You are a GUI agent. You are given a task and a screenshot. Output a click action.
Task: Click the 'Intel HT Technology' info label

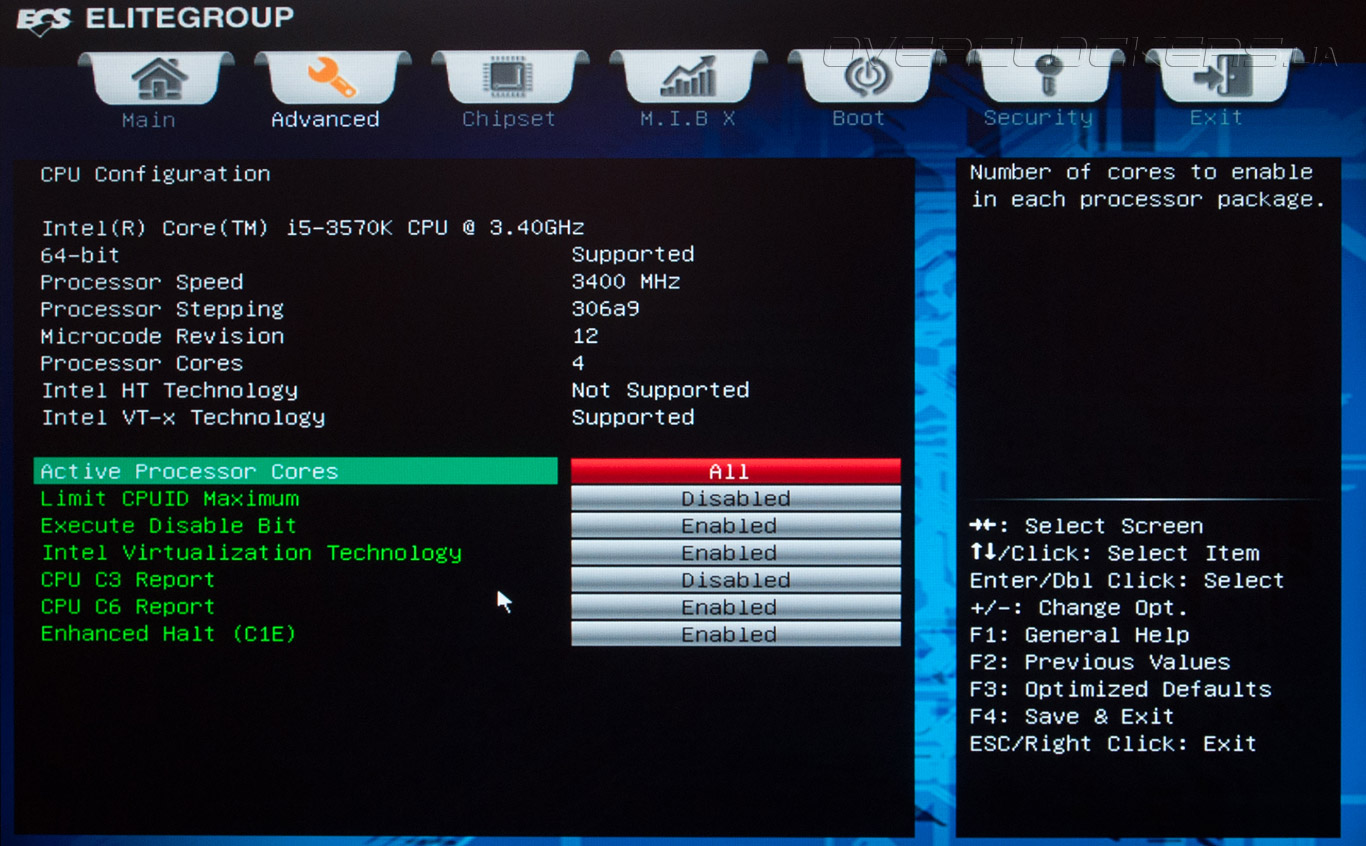(169, 390)
